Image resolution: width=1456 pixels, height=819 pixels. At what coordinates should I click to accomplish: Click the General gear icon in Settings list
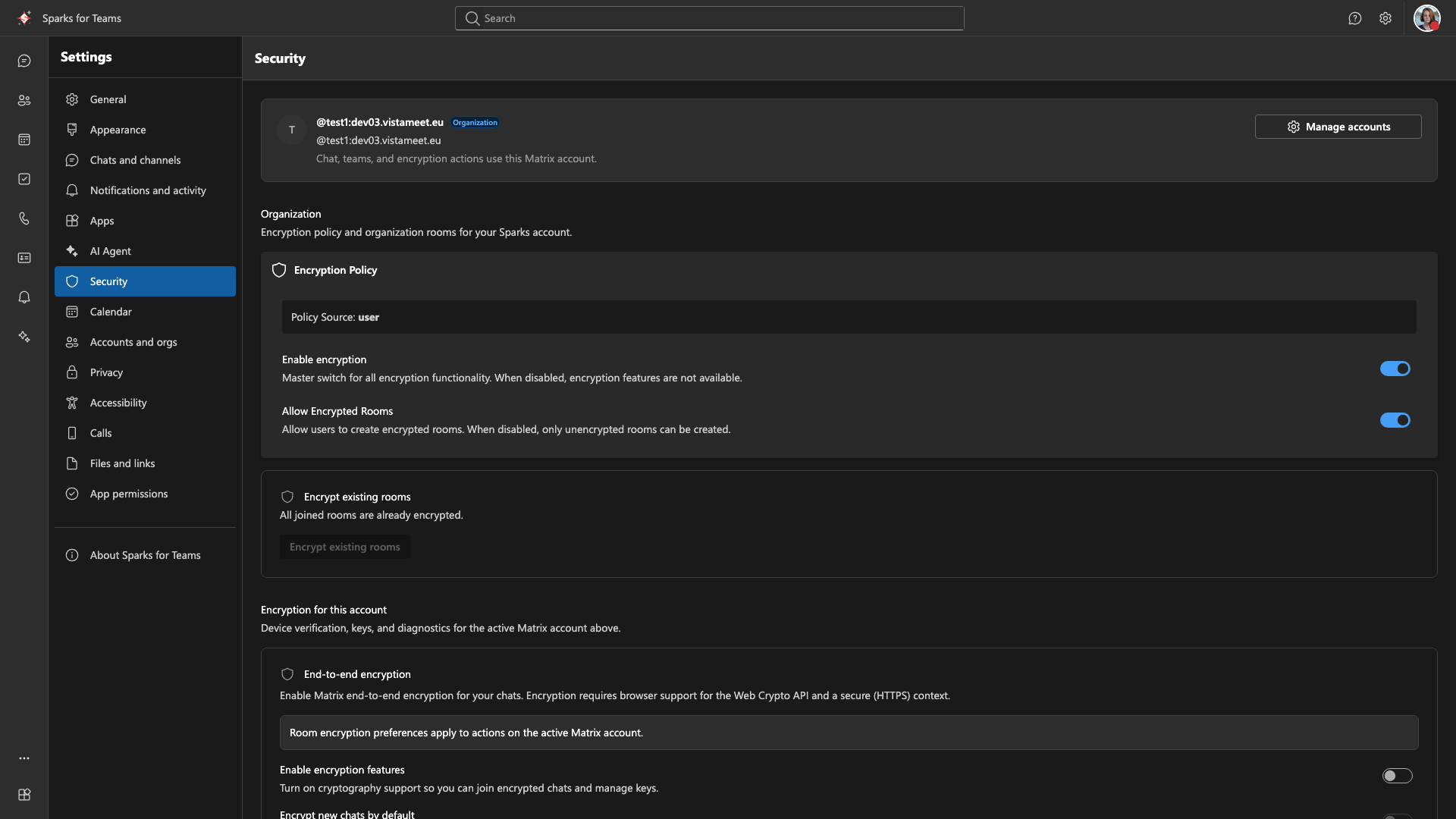click(x=72, y=99)
